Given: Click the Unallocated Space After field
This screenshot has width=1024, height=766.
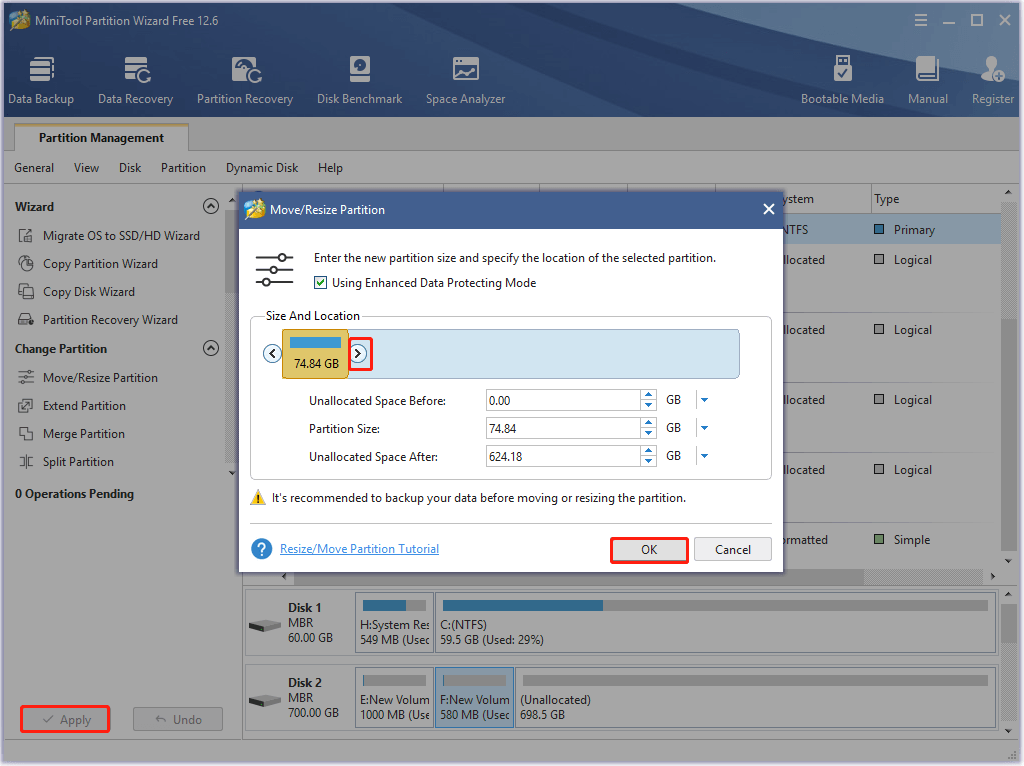Looking at the screenshot, I should click(563, 456).
